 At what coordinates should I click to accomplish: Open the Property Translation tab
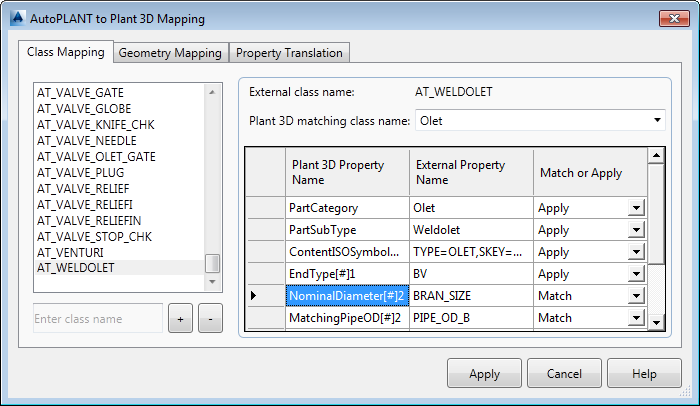(289, 53)
